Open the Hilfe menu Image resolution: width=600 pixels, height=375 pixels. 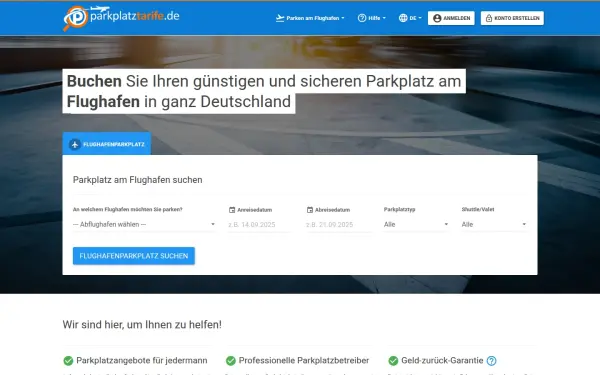tap(372, 18)
